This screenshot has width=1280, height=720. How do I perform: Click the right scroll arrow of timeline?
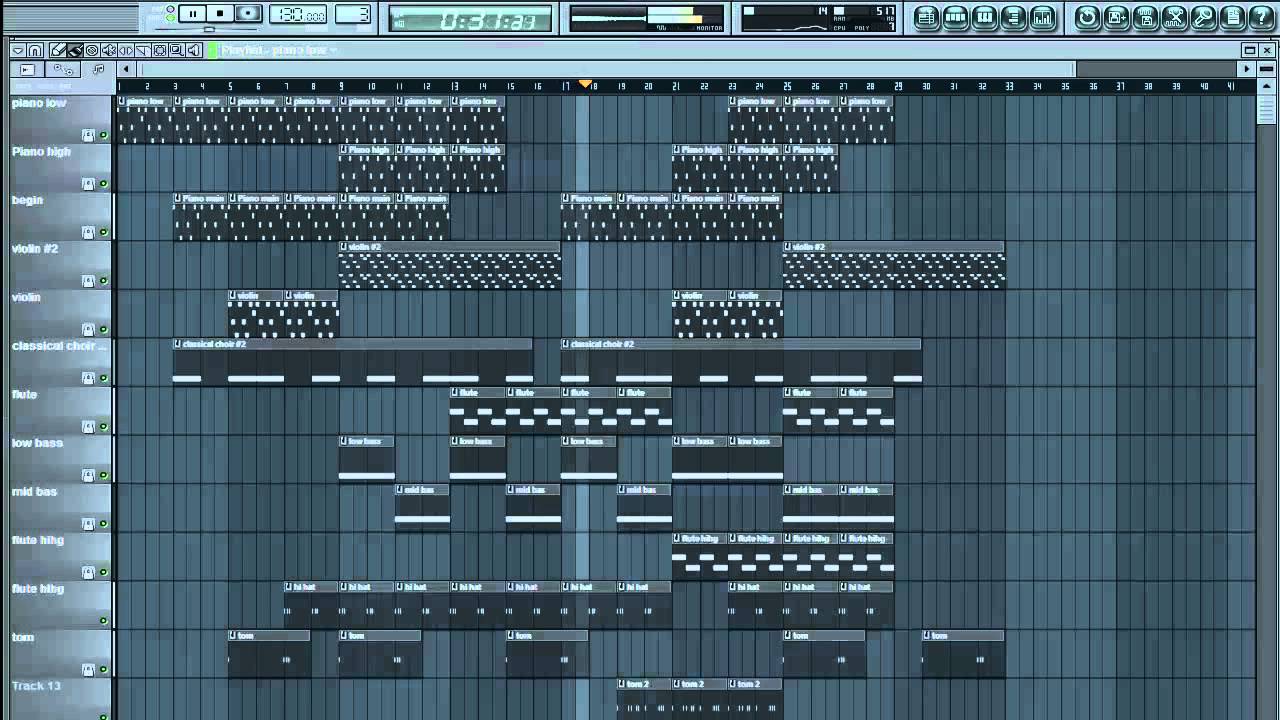coord(1246,69)
